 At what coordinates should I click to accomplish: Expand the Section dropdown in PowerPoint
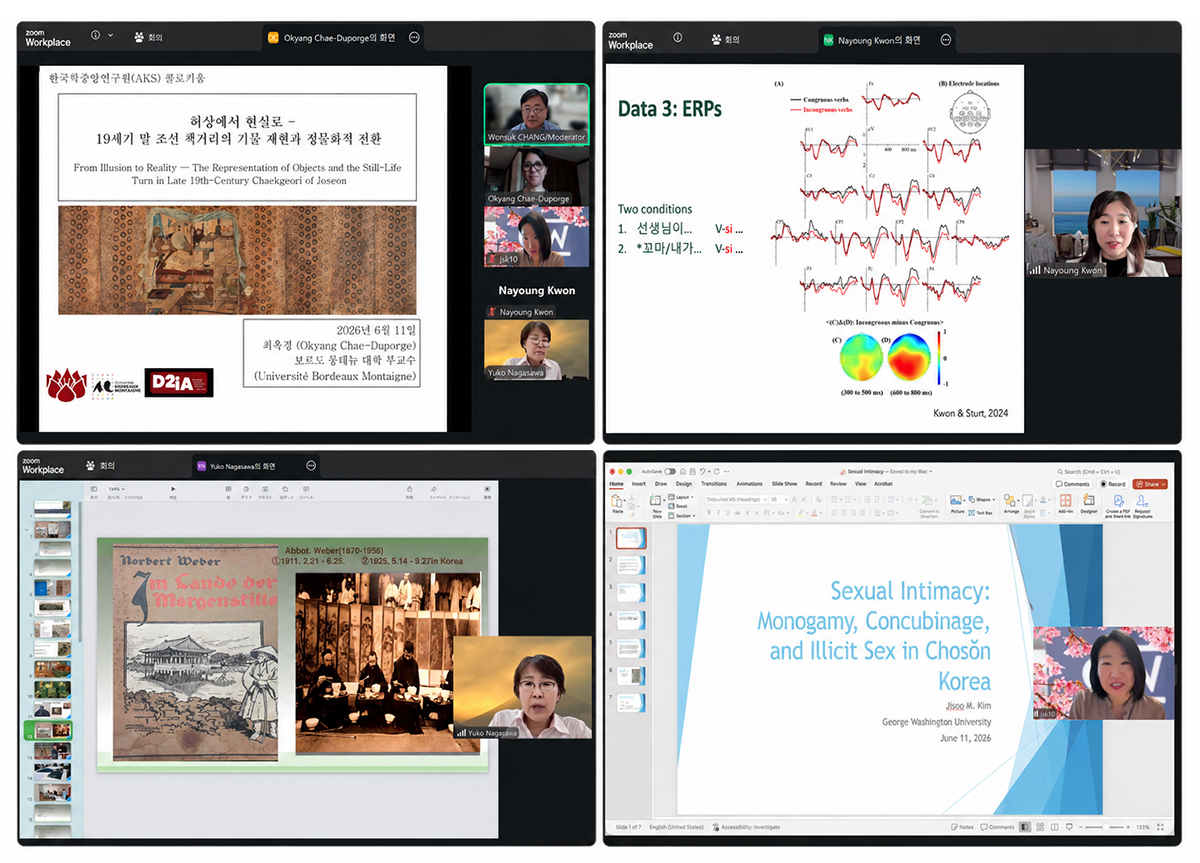681,515
